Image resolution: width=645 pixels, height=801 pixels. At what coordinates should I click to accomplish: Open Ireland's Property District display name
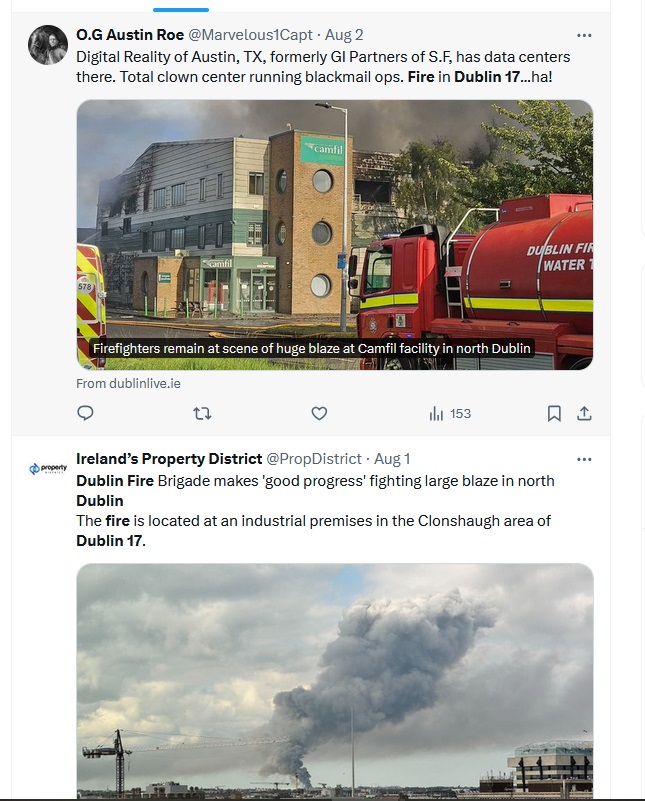pos(169,459)
